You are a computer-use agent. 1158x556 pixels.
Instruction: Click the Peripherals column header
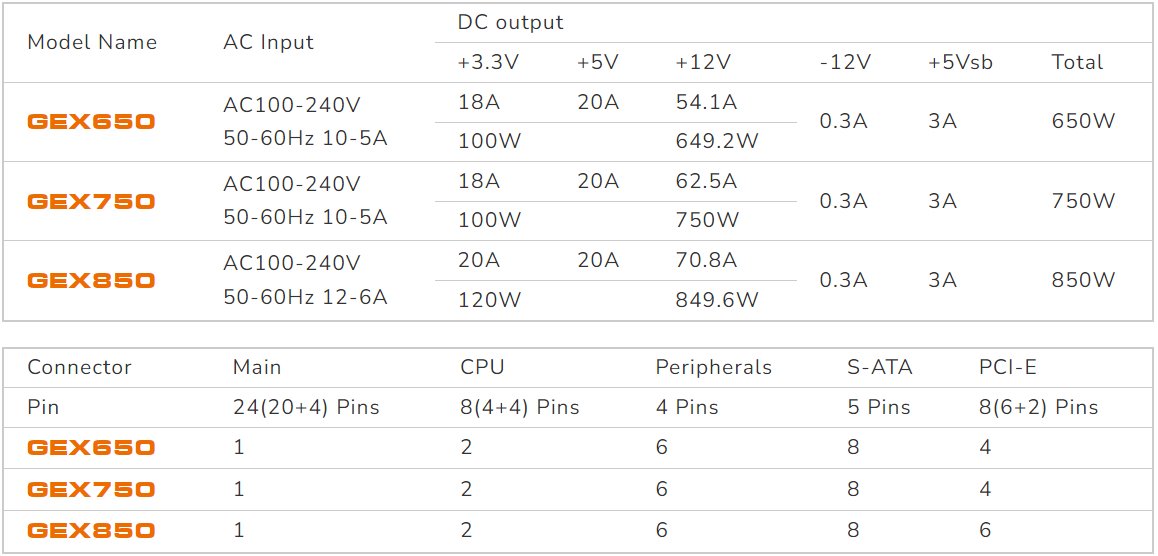tap(713, 367)
